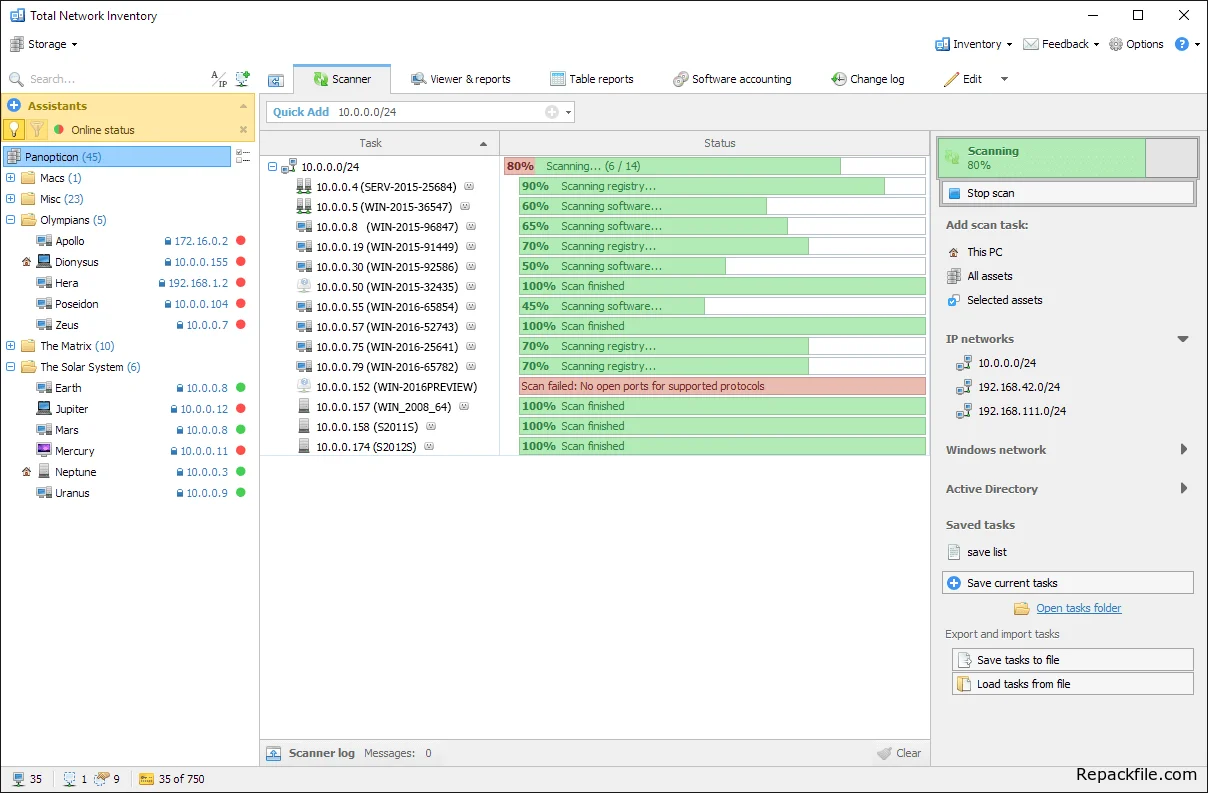Click the 90% progress bar for 10.0.0.4
This screenshot has width=1208, height=793.
[x=722, y=186]
